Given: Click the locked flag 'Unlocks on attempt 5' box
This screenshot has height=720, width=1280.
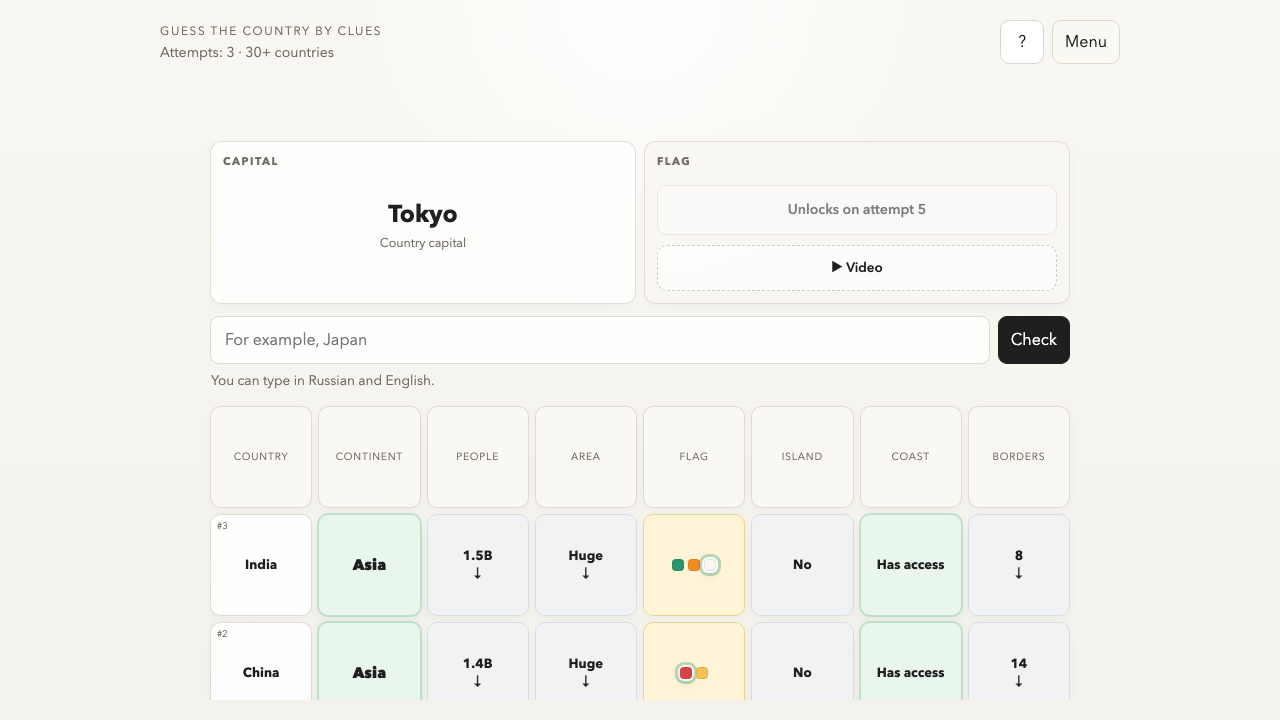Looking at the screenshot, I should tap(856, 210).
